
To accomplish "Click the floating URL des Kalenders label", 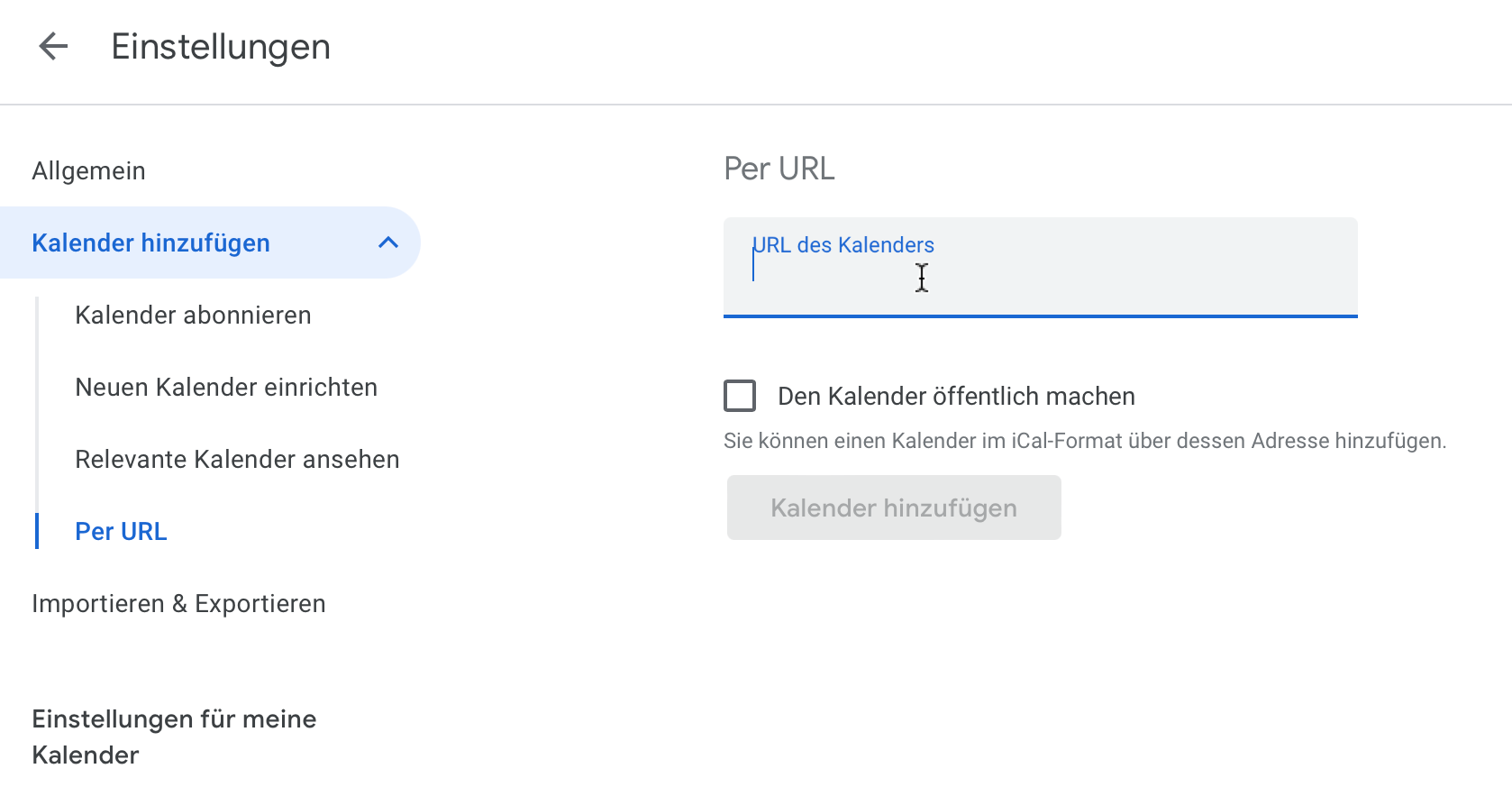I will coord(843,245).
